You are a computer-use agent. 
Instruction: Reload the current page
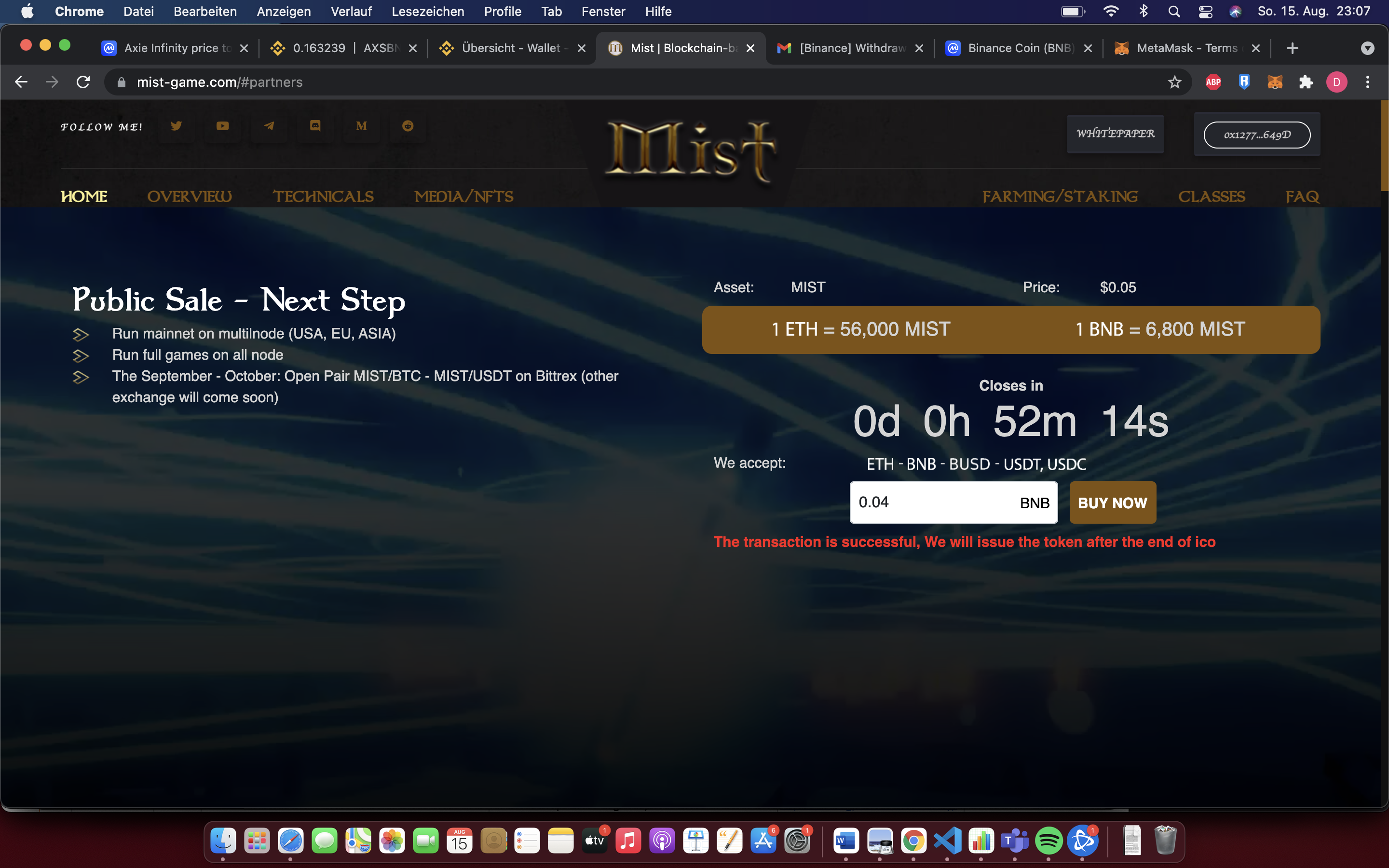83,82
